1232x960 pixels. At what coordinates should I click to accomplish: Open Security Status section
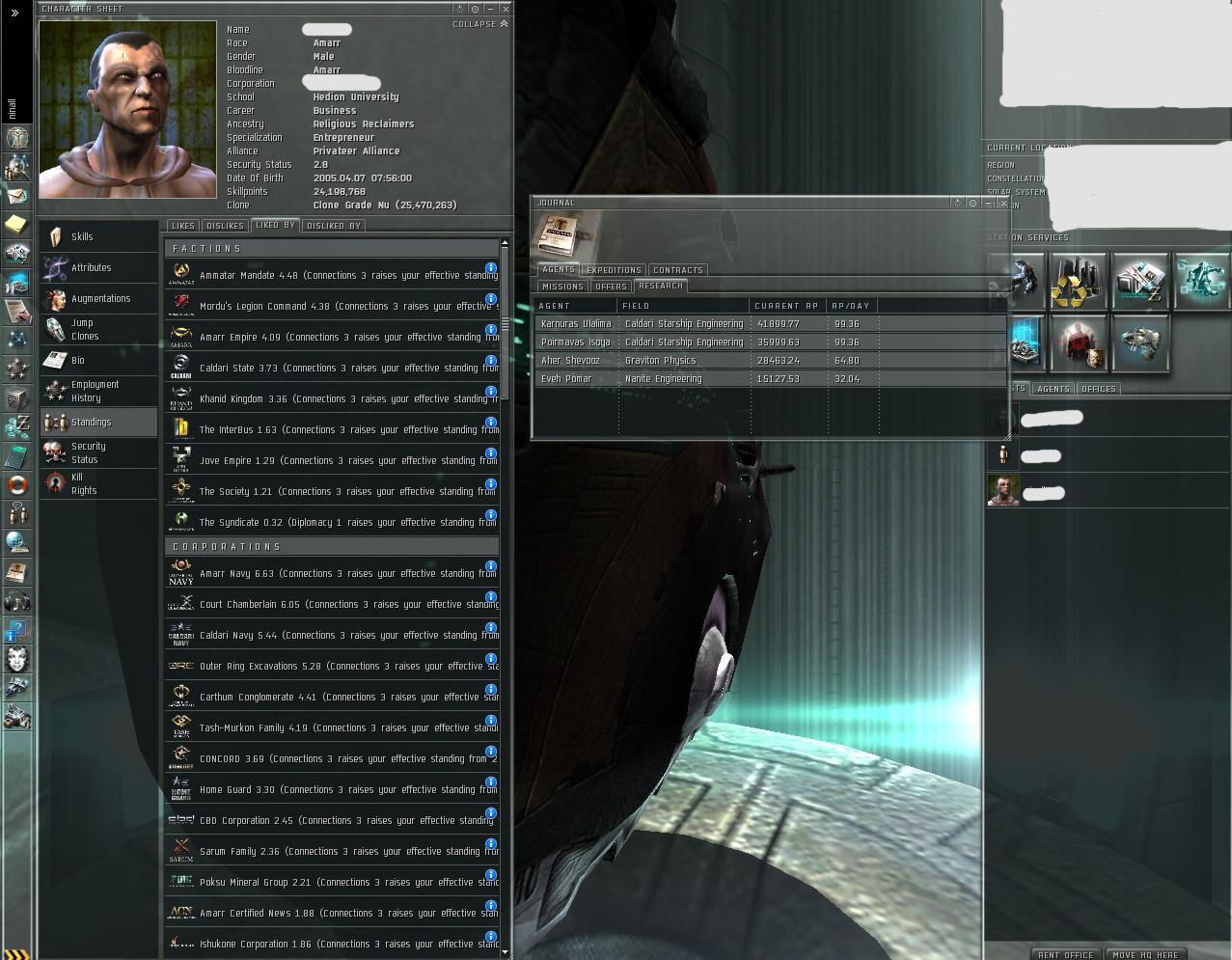pyautogui.click(x=98, y=453)
